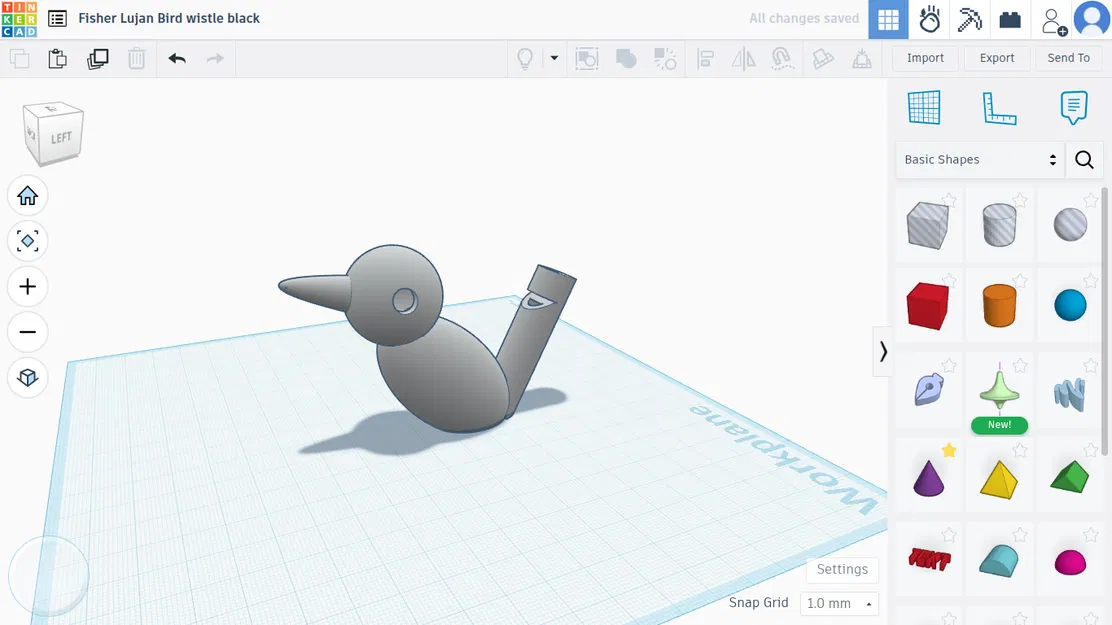Click the Copy toolbar icon

tap(20, 58)
